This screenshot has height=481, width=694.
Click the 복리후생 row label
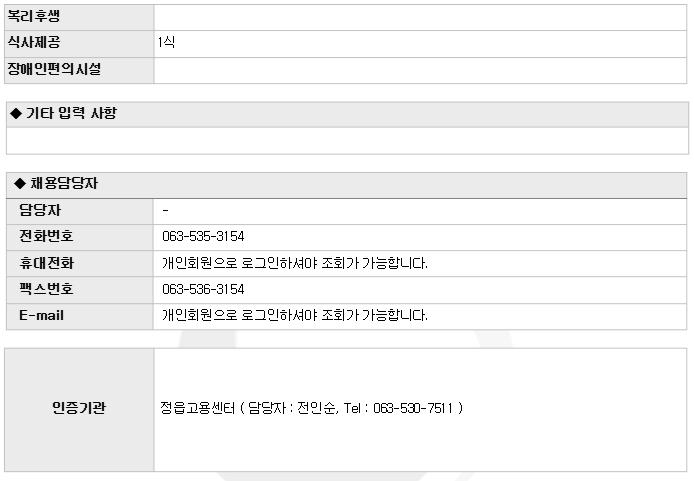click(34, 16)
